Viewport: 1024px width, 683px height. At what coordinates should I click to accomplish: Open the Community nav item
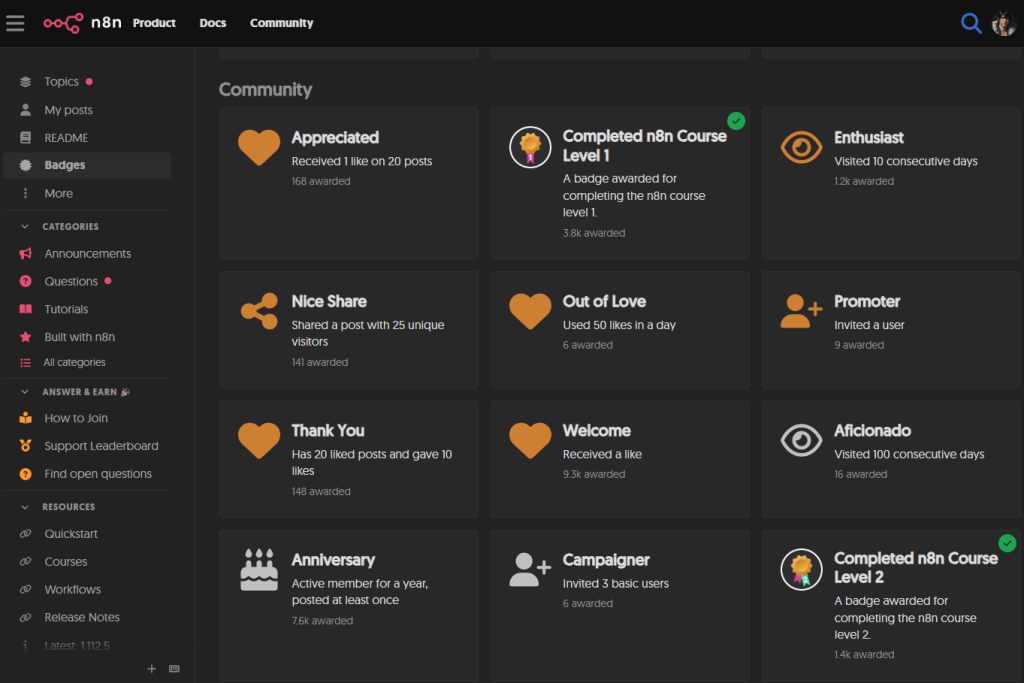tap(281, 23)
